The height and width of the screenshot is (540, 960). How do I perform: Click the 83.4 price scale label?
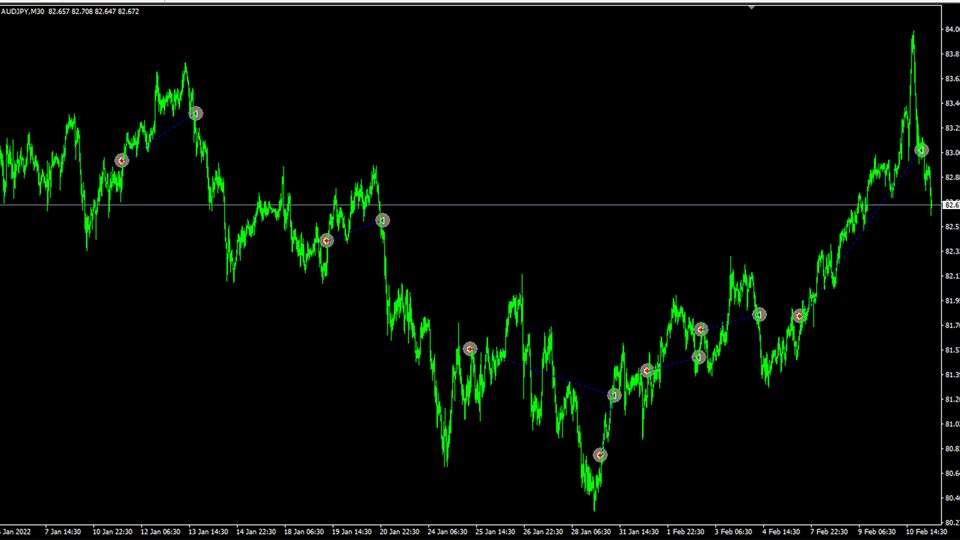(952, 103)
